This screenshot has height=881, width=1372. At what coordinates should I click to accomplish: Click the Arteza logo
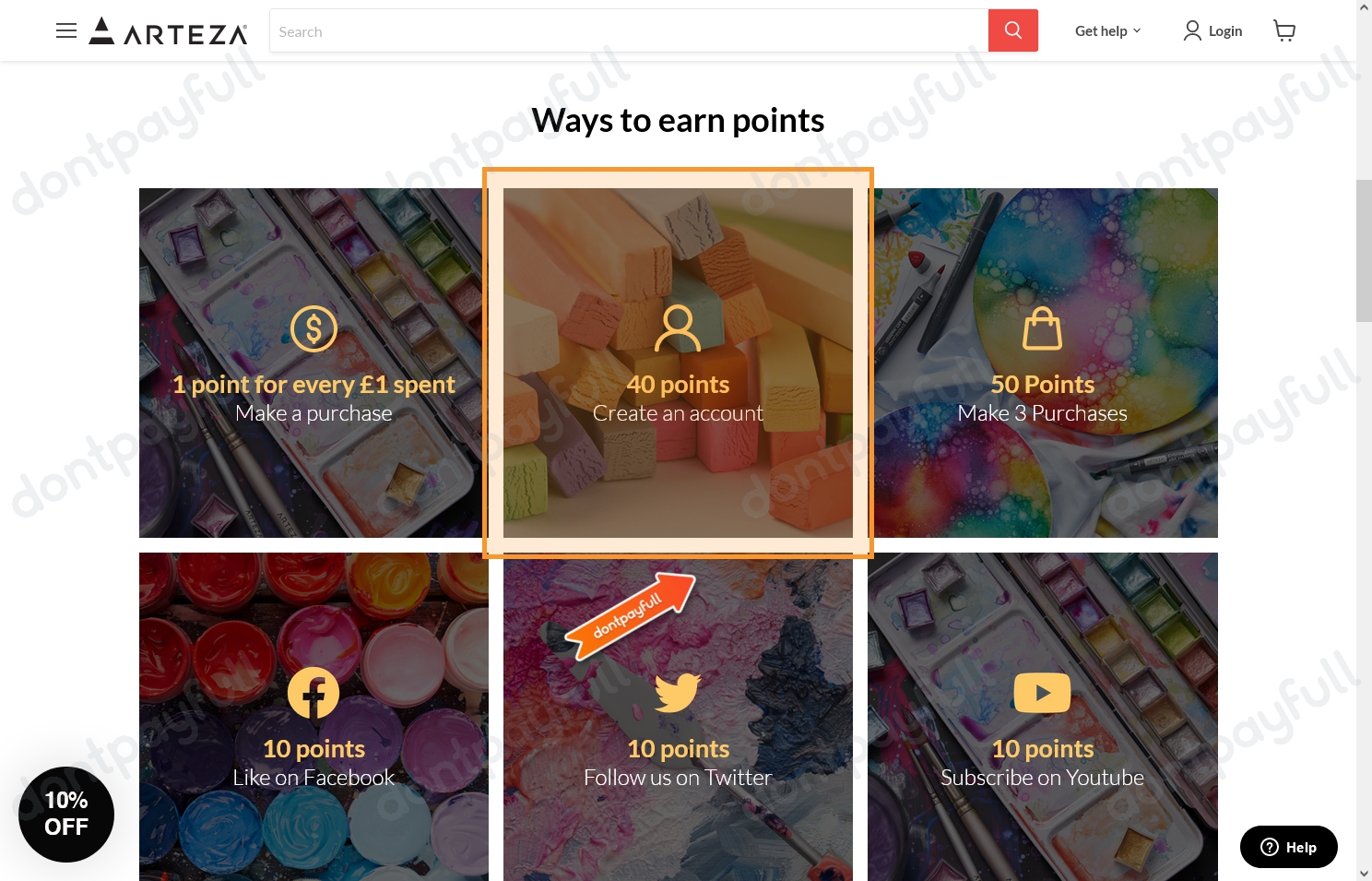click(x=168, y=31)
